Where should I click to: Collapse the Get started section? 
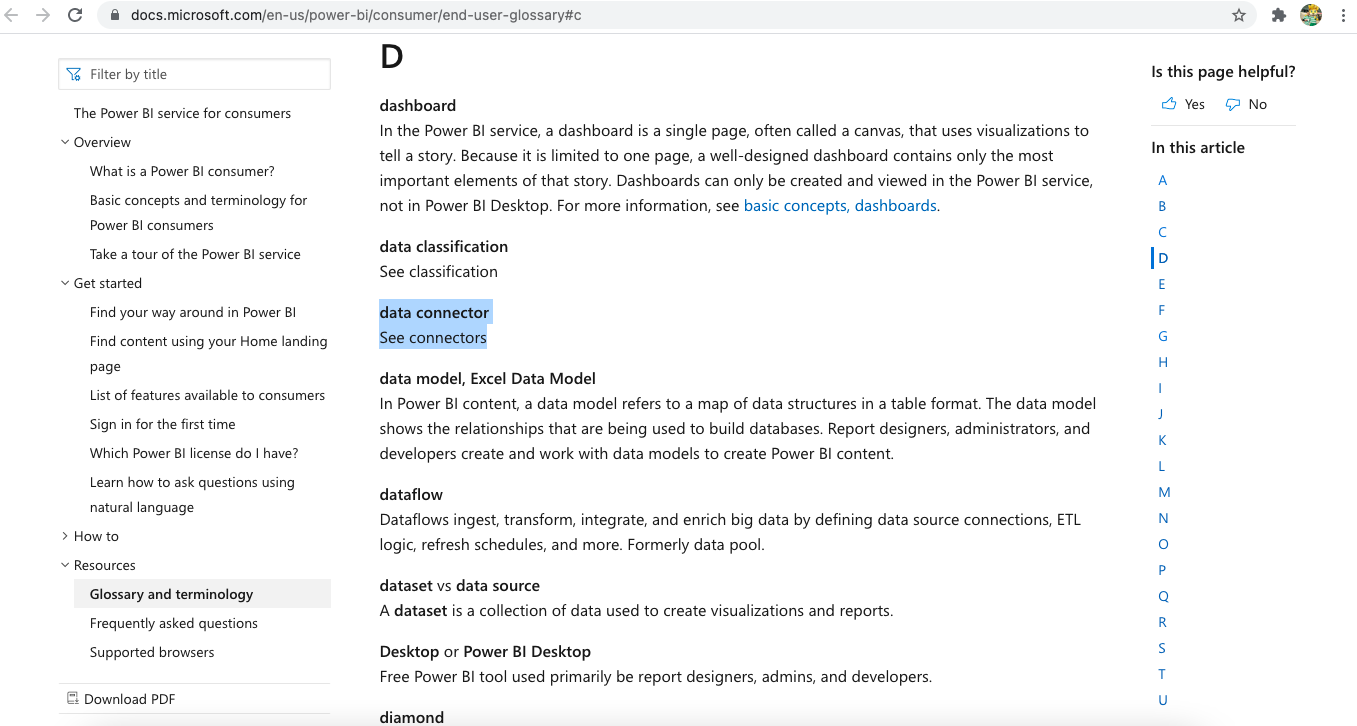click(x=65, y=283)
